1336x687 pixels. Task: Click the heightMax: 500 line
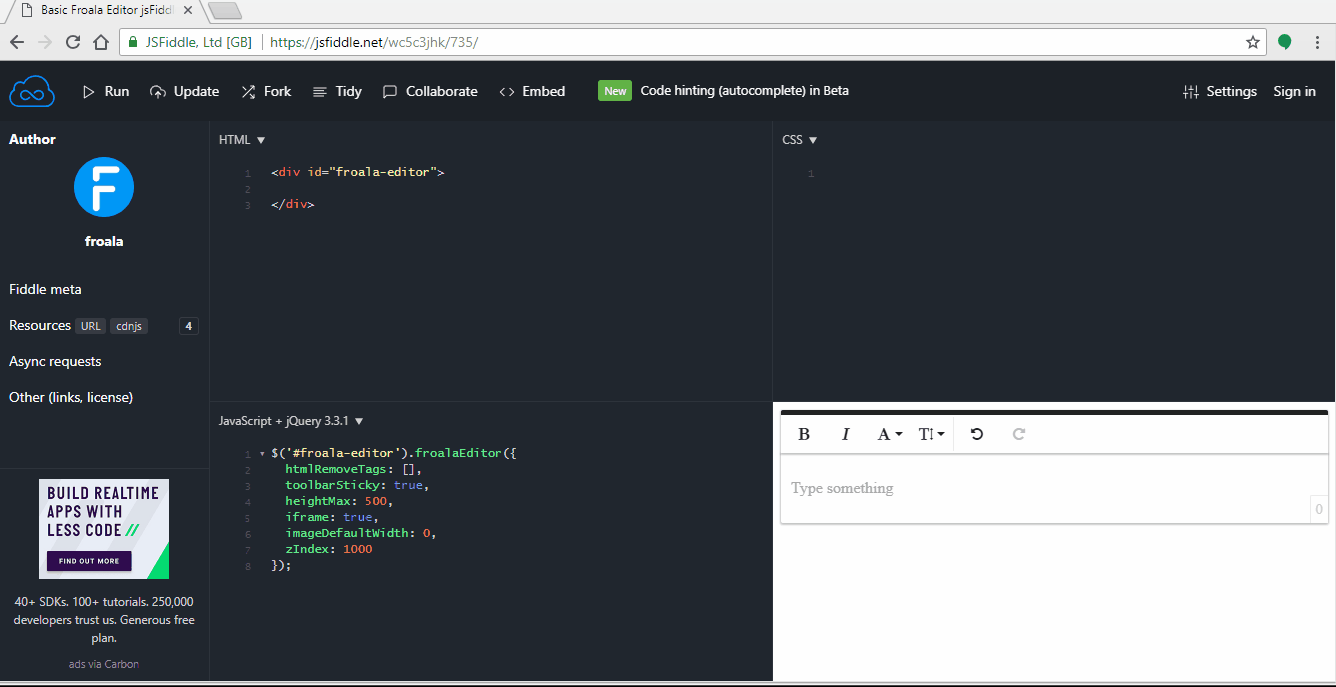click(x=339, y=501)
